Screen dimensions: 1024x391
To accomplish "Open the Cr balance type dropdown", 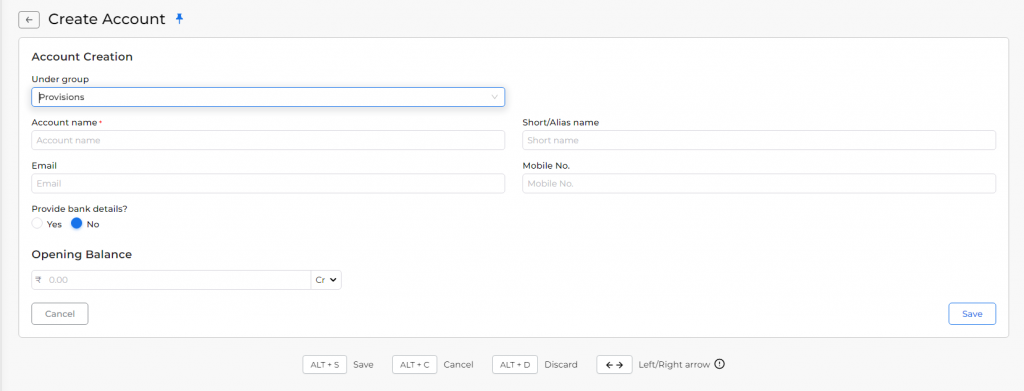I will [326, 280].
